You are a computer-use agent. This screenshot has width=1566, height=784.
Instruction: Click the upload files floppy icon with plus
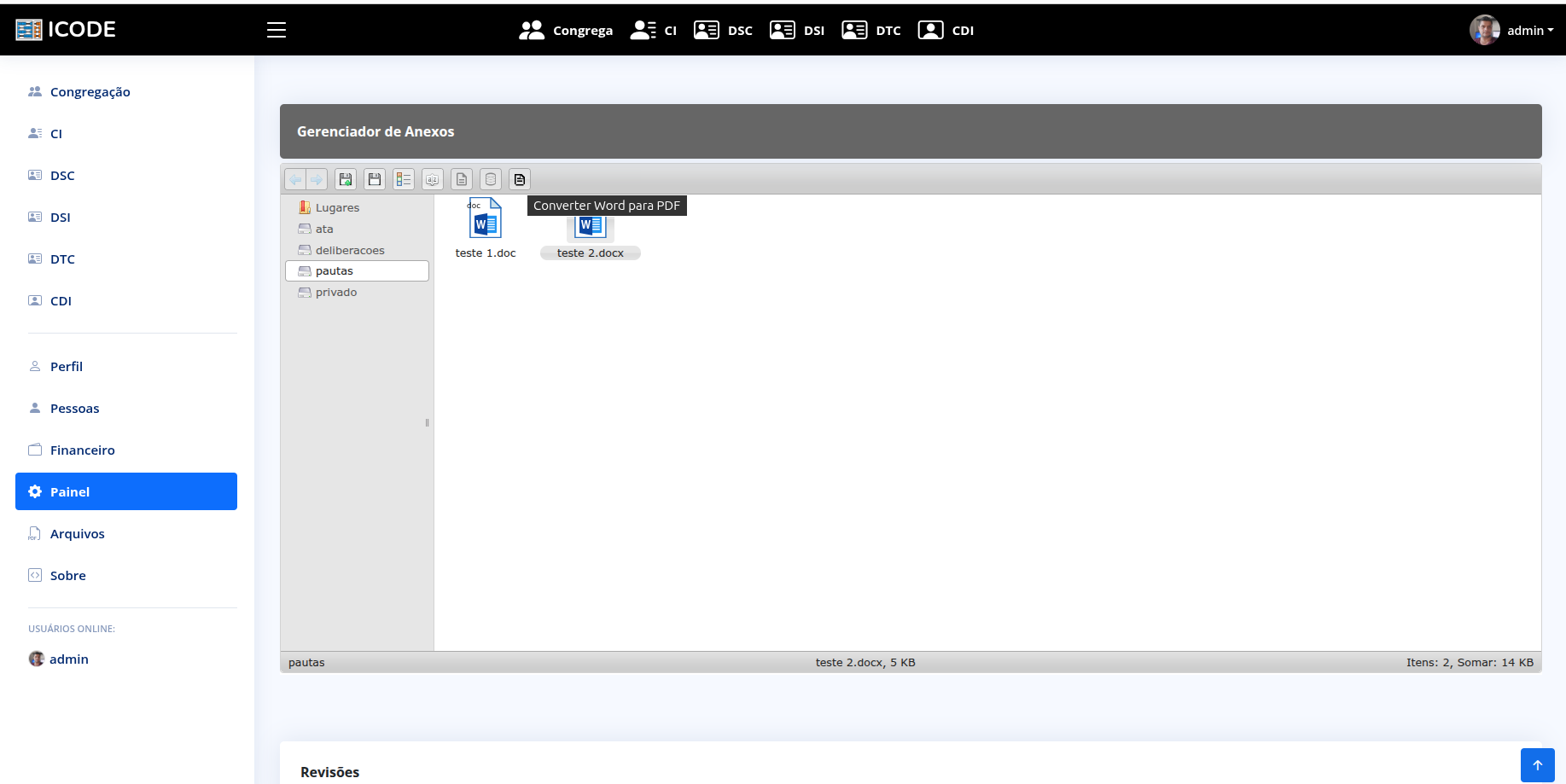346,179
